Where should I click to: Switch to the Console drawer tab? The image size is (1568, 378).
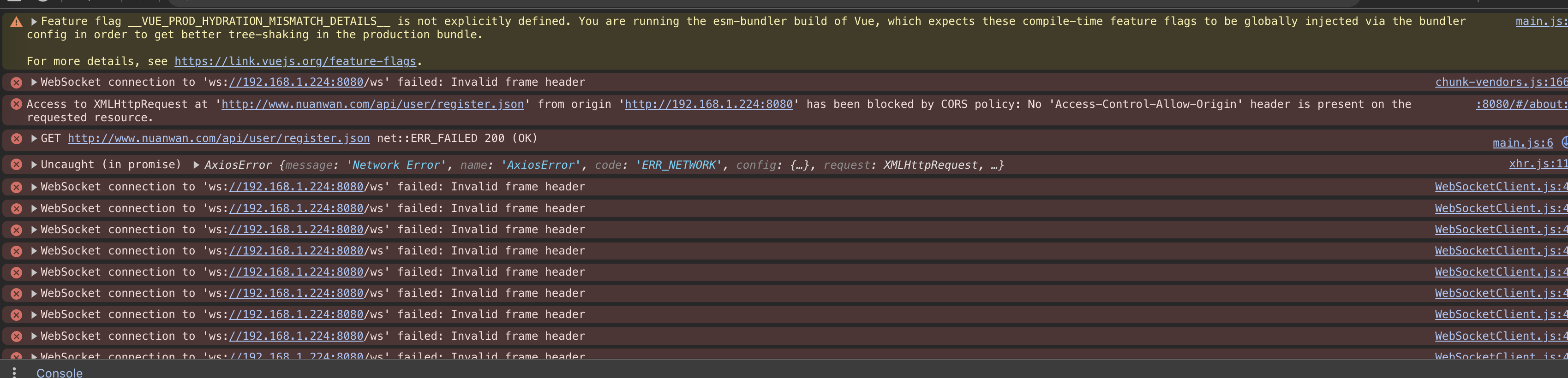59,372
